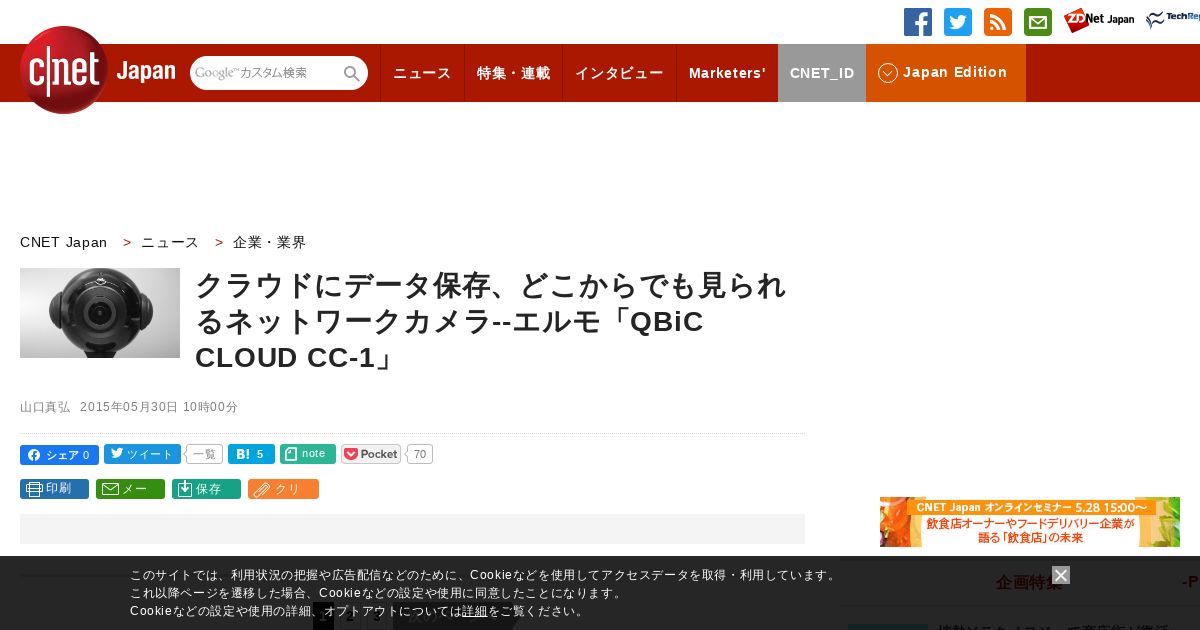1200x630 pixels.
Task: Open the 特集・連載 menu
Action: click(513, 73)
